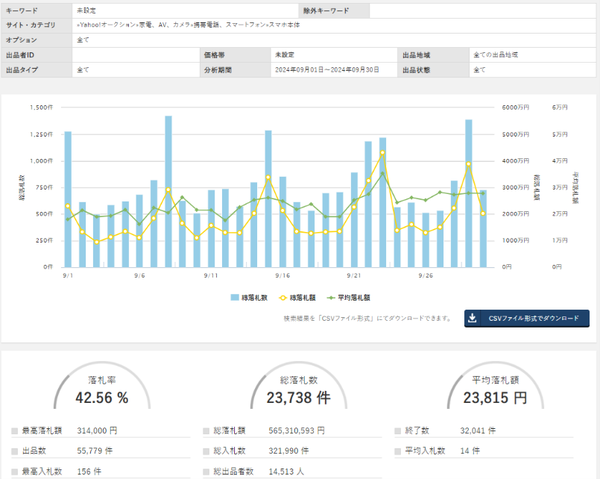Click the 総落札数 gauge value 23,738 件
Screen dimensions: 600x479
pos(298,398)
